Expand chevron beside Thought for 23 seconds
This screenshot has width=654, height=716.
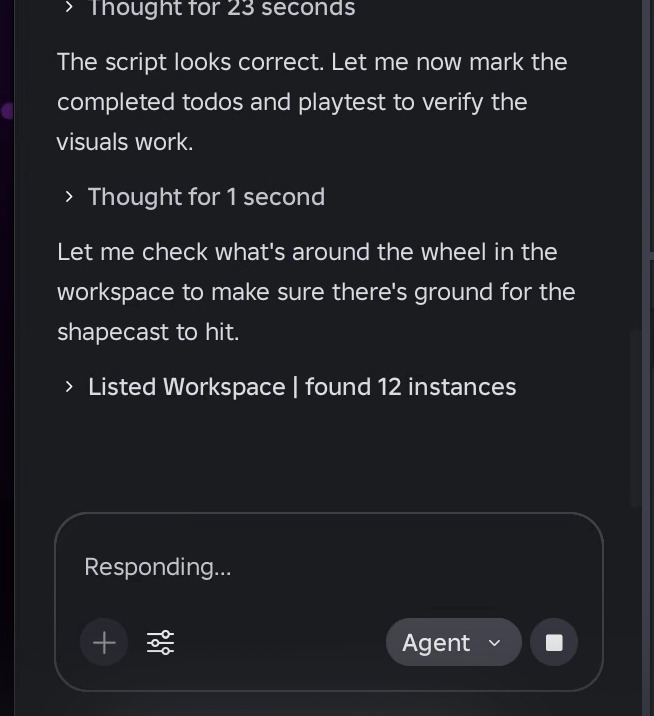(69, 7)
